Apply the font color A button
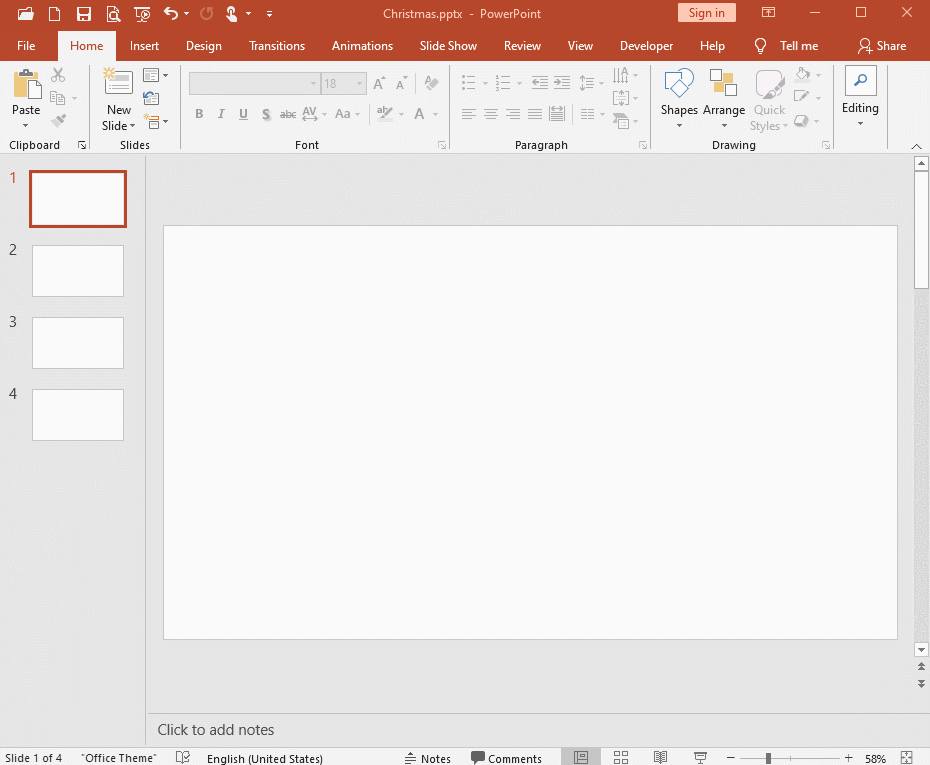 point(419,114)
